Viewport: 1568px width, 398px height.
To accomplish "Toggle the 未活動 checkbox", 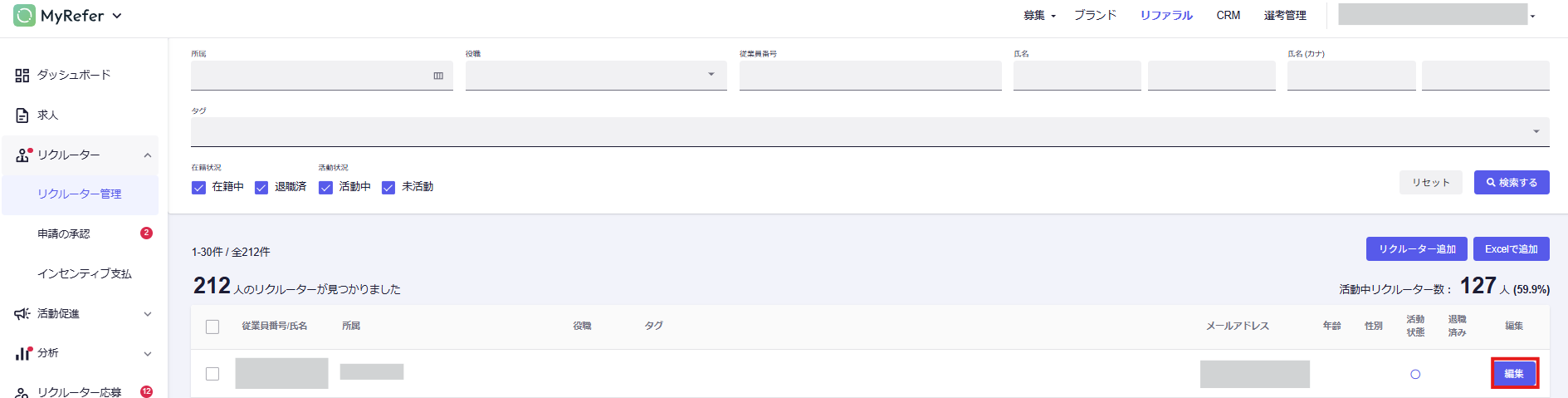I will (x=388, y=188).
